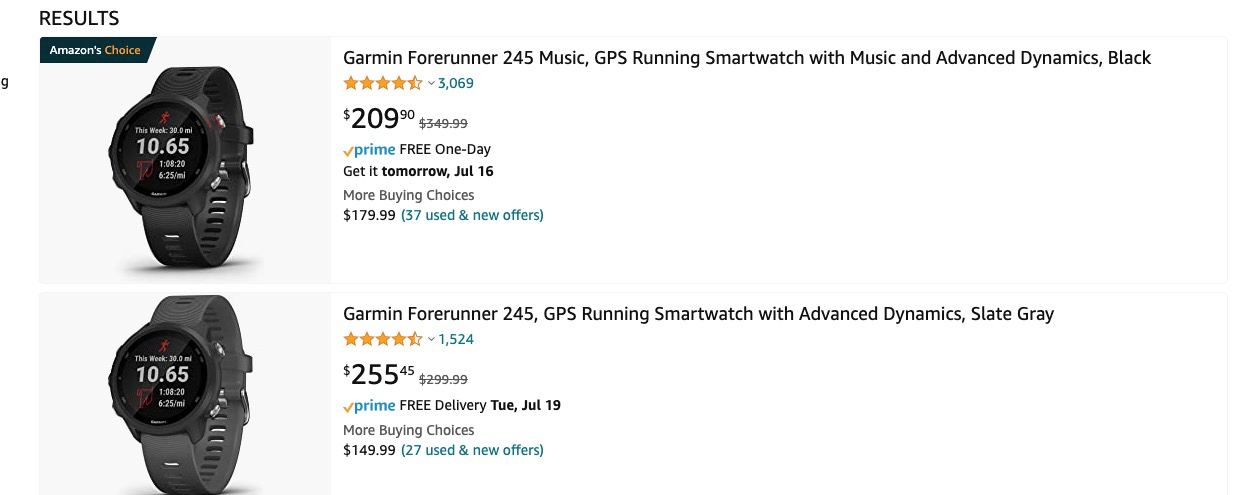The height and width of the screenshot is (495, 1233).
Task: Open the Garmin Forerunner 245 Music product title
Action: pos(747,58)
